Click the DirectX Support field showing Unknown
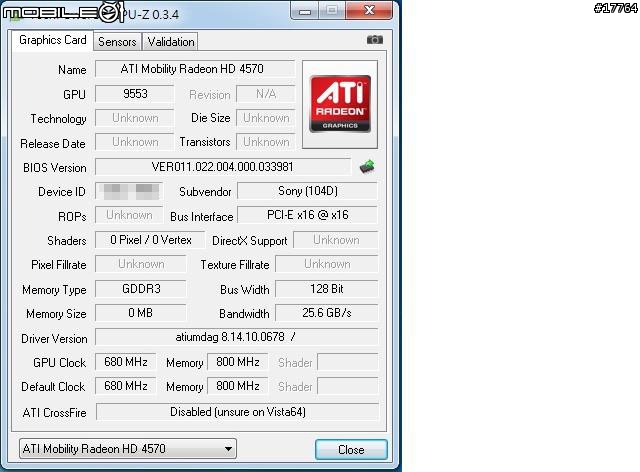 336,240
